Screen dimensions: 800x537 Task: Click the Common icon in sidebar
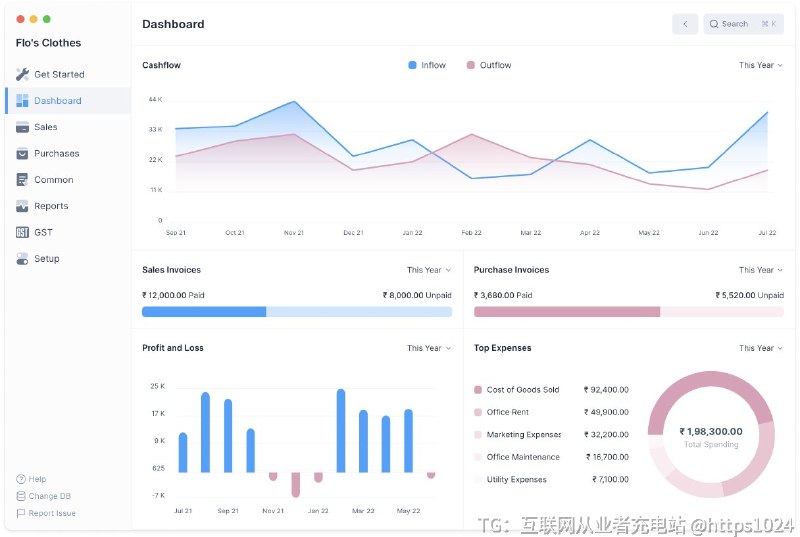pyautogui.click(x=22, y=180)
